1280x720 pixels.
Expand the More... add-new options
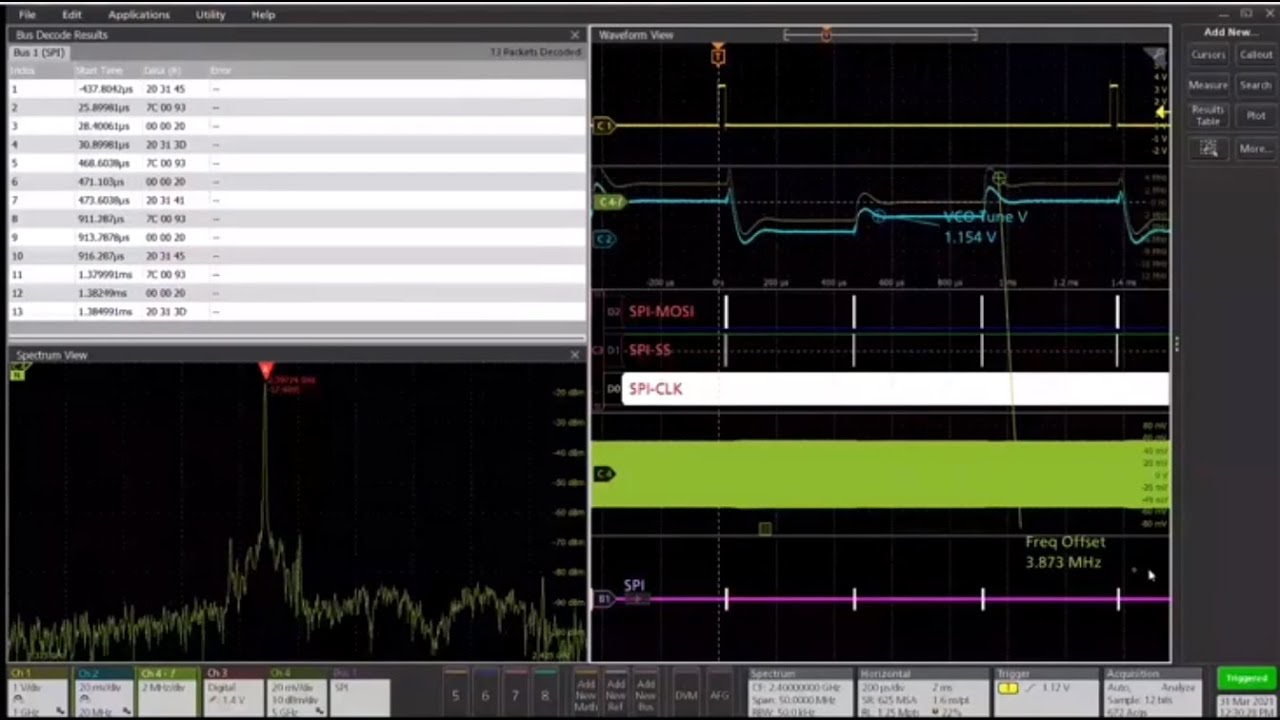1255,149
